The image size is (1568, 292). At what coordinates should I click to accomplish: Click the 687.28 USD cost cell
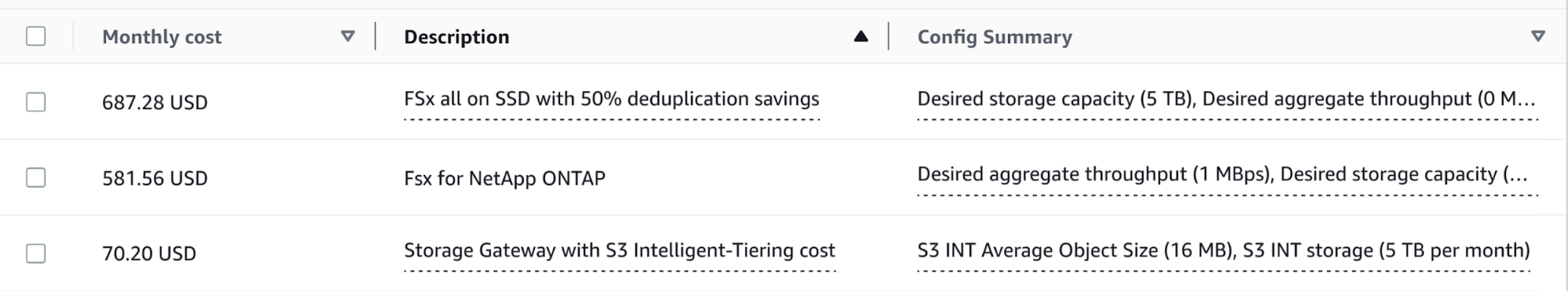(155, 103)
